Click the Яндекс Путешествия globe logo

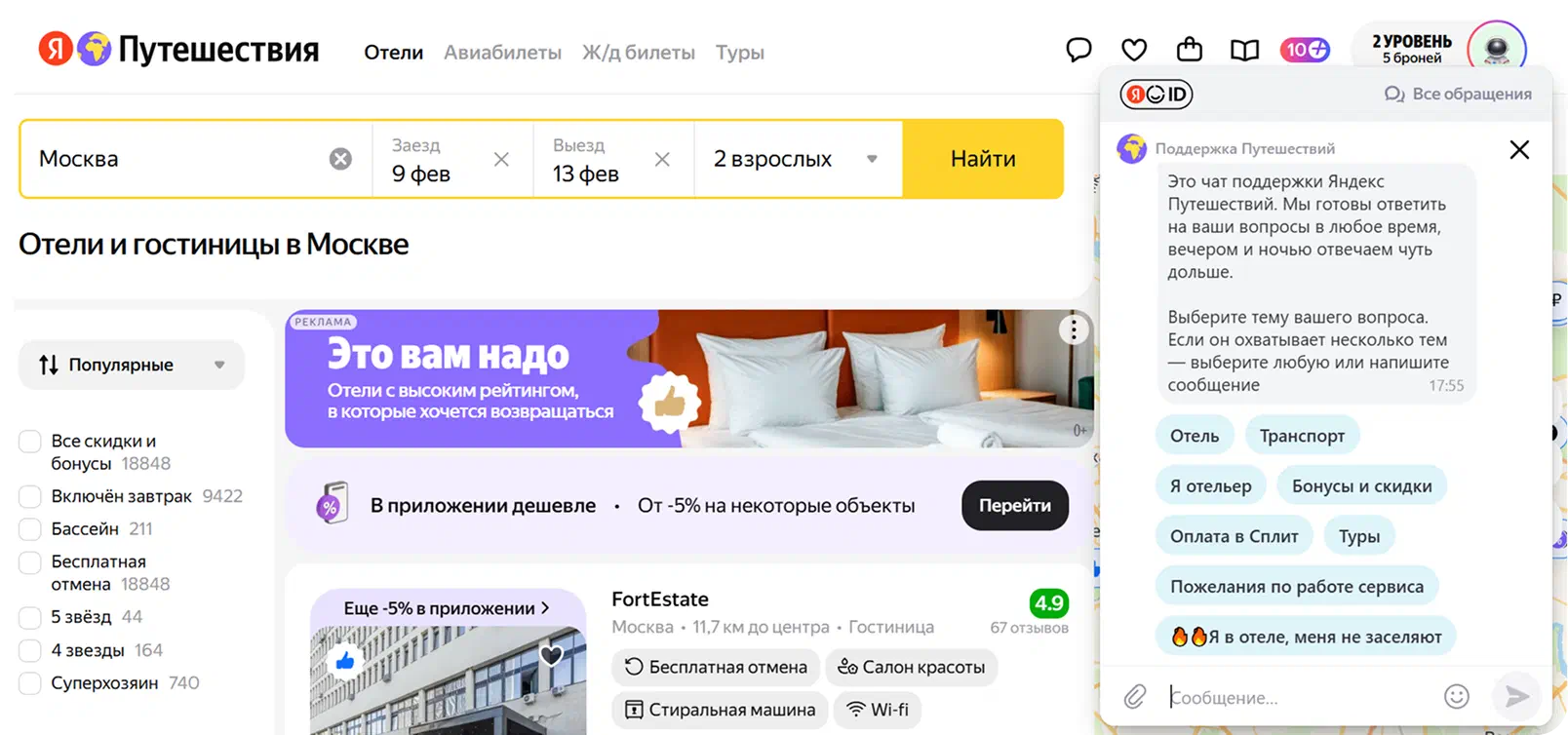pos(95,49)
